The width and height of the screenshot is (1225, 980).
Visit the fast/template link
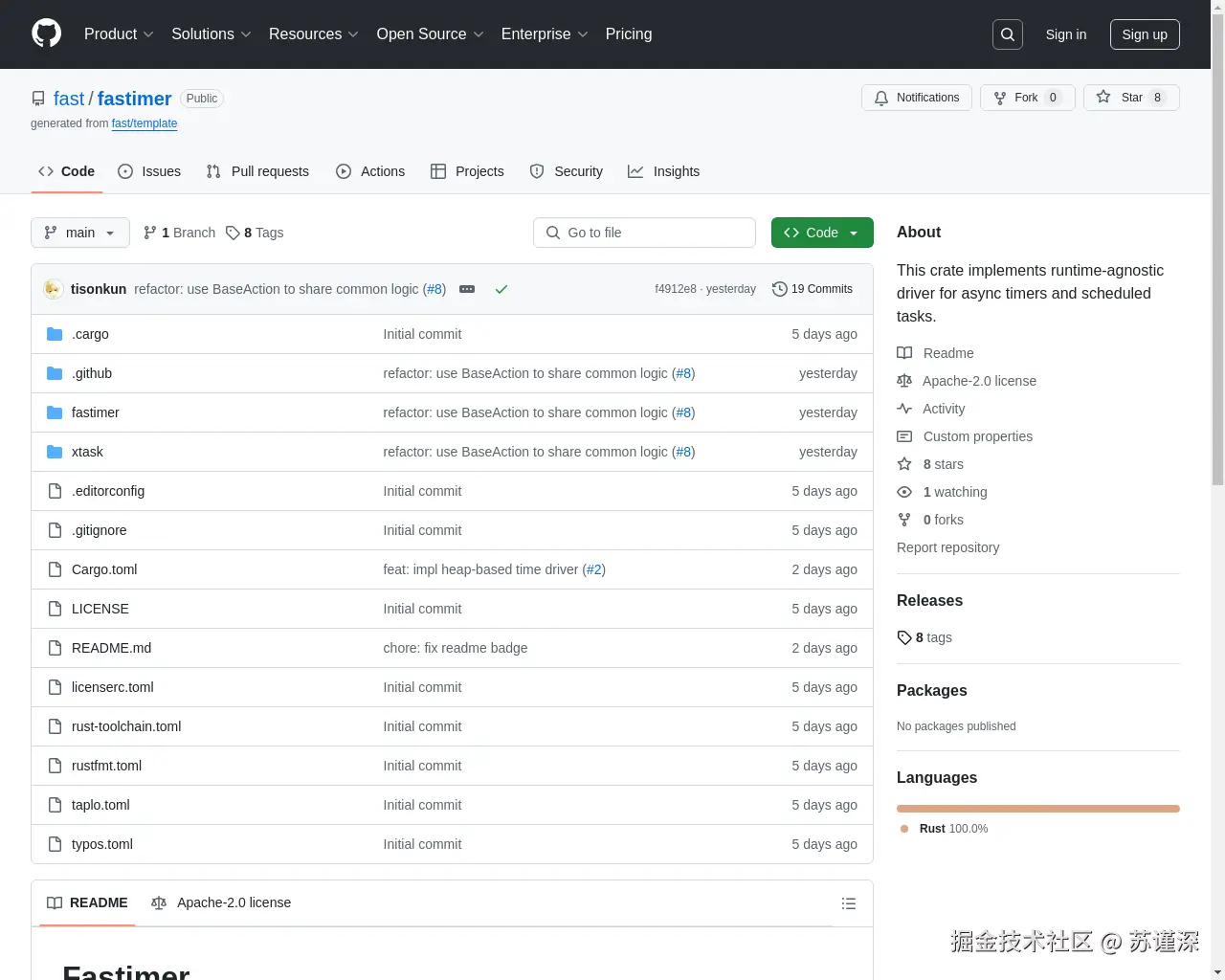coord(145,123)
